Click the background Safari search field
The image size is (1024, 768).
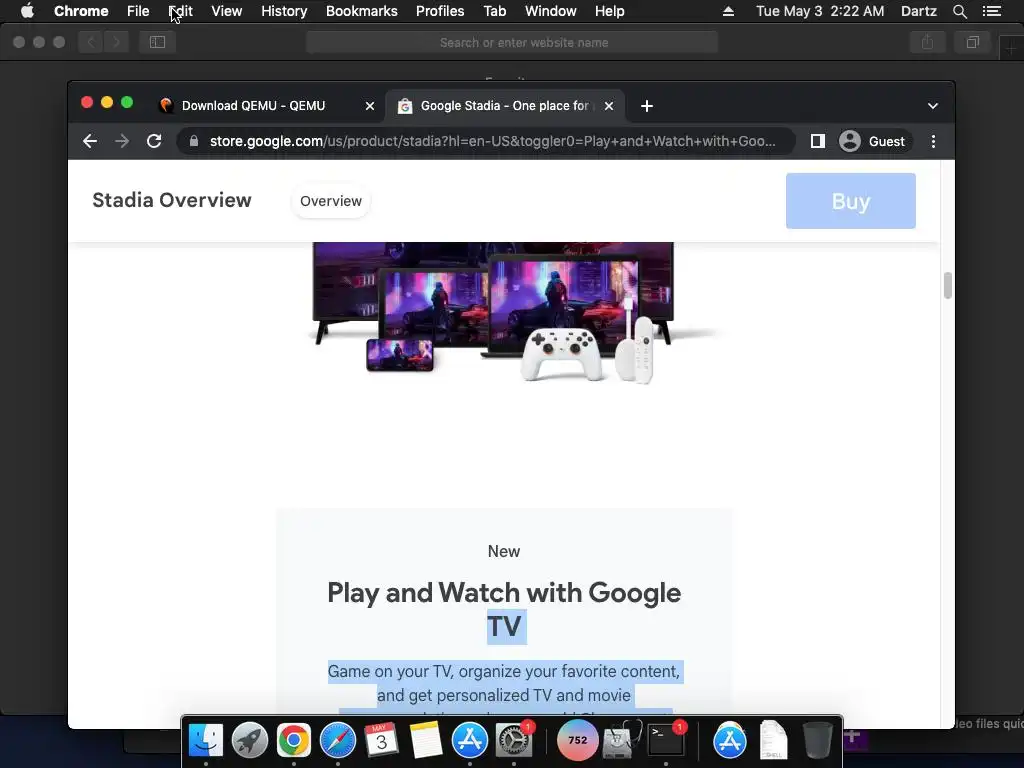pos(512,42)
